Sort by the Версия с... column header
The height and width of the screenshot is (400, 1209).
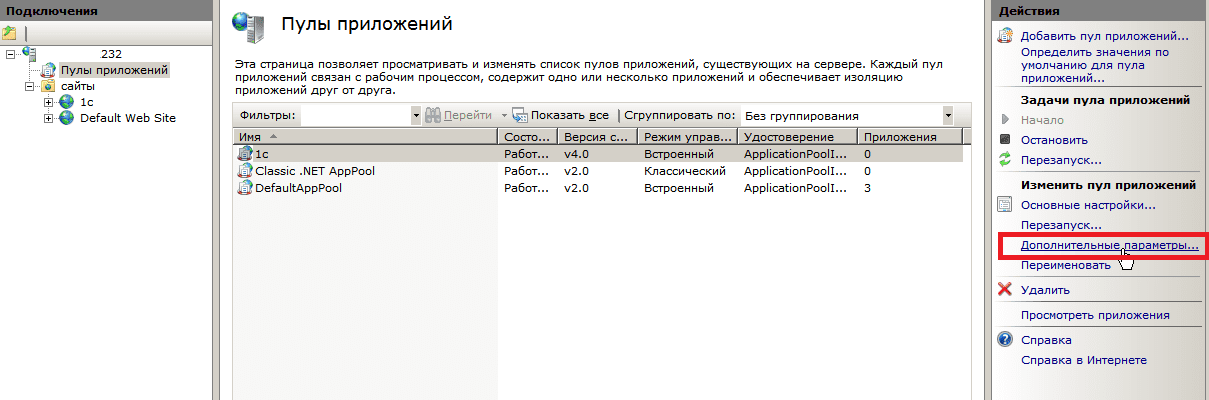pyautogui.click(x=597, y=136)
